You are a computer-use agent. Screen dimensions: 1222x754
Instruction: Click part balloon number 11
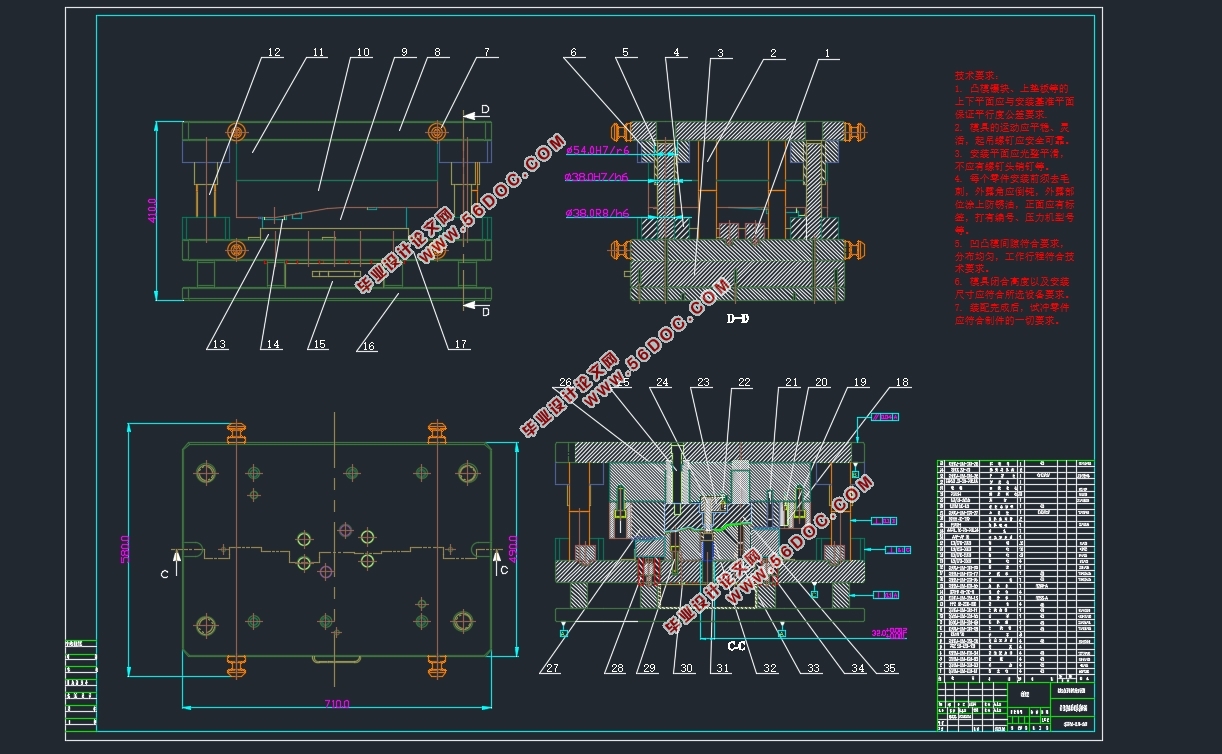[x=318, y=52]
